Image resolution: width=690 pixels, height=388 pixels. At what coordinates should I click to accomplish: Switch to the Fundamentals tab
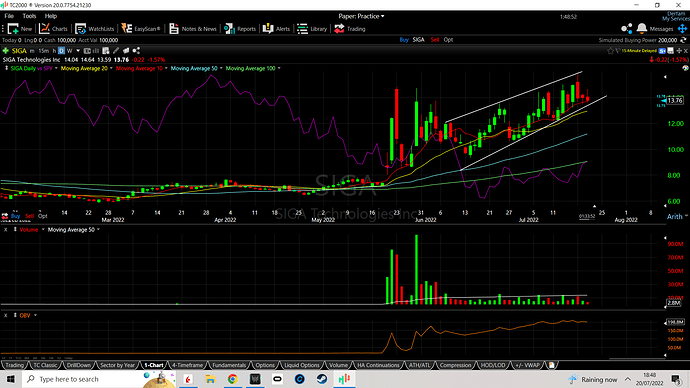(x=229, y=365)
